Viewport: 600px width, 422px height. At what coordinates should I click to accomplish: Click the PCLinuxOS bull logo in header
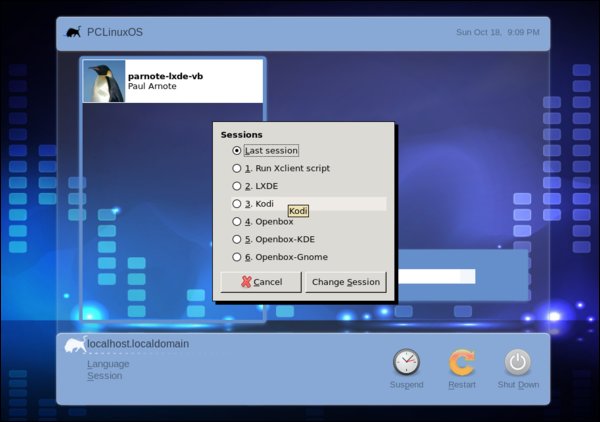click(x=73, y=32)
